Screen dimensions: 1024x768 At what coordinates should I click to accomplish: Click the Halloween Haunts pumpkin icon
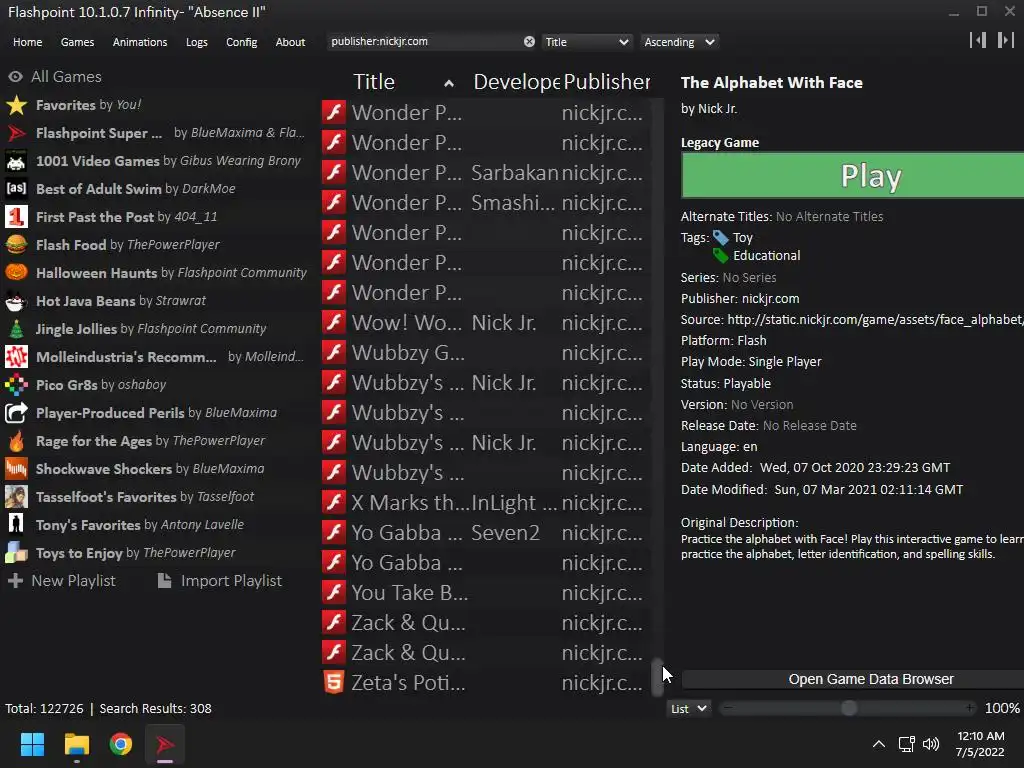[16, 273]
